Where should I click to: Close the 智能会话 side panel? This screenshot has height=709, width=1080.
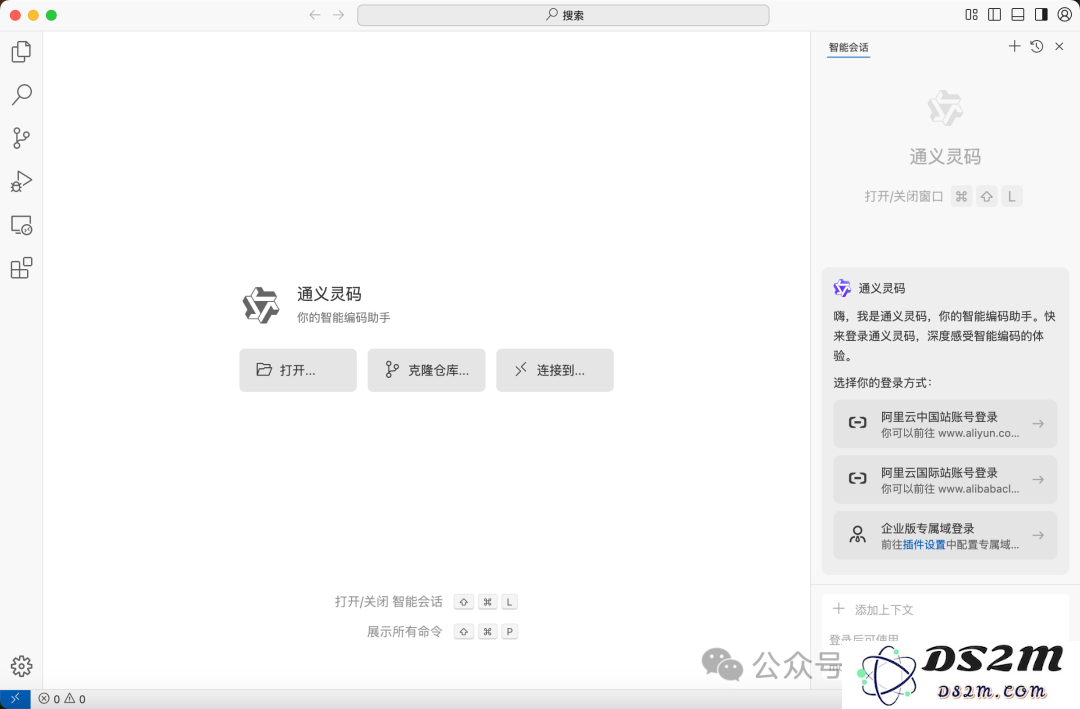1059,46
